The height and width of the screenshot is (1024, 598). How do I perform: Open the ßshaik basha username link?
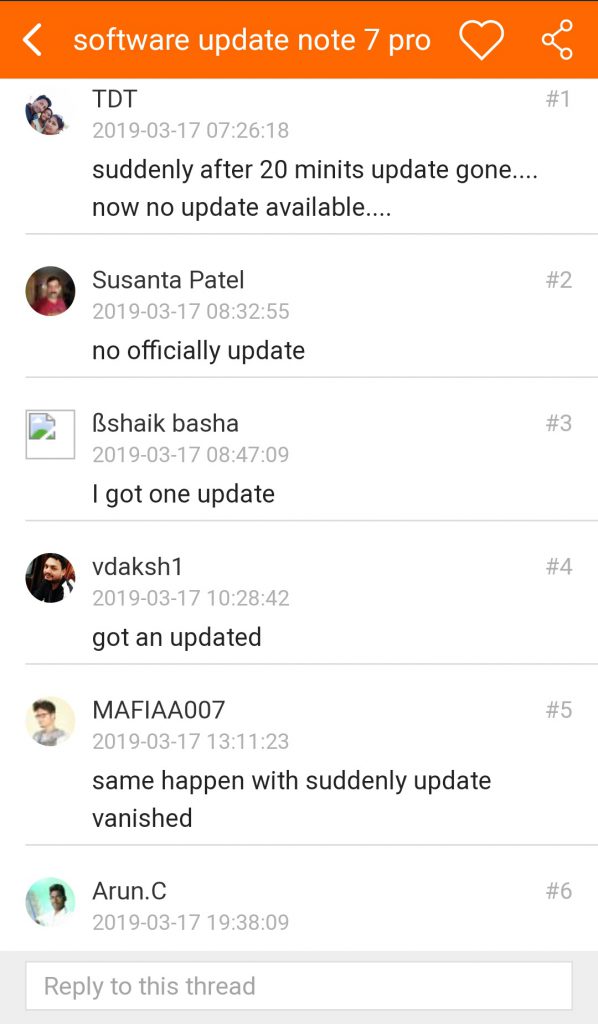coord(165,423)
